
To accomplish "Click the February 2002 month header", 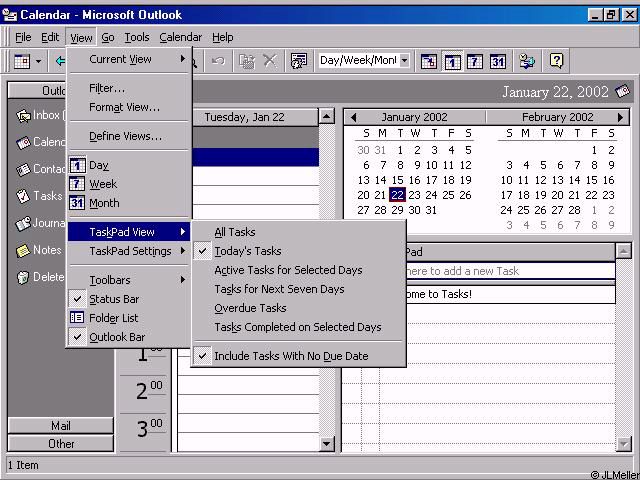I will [558, 118].
